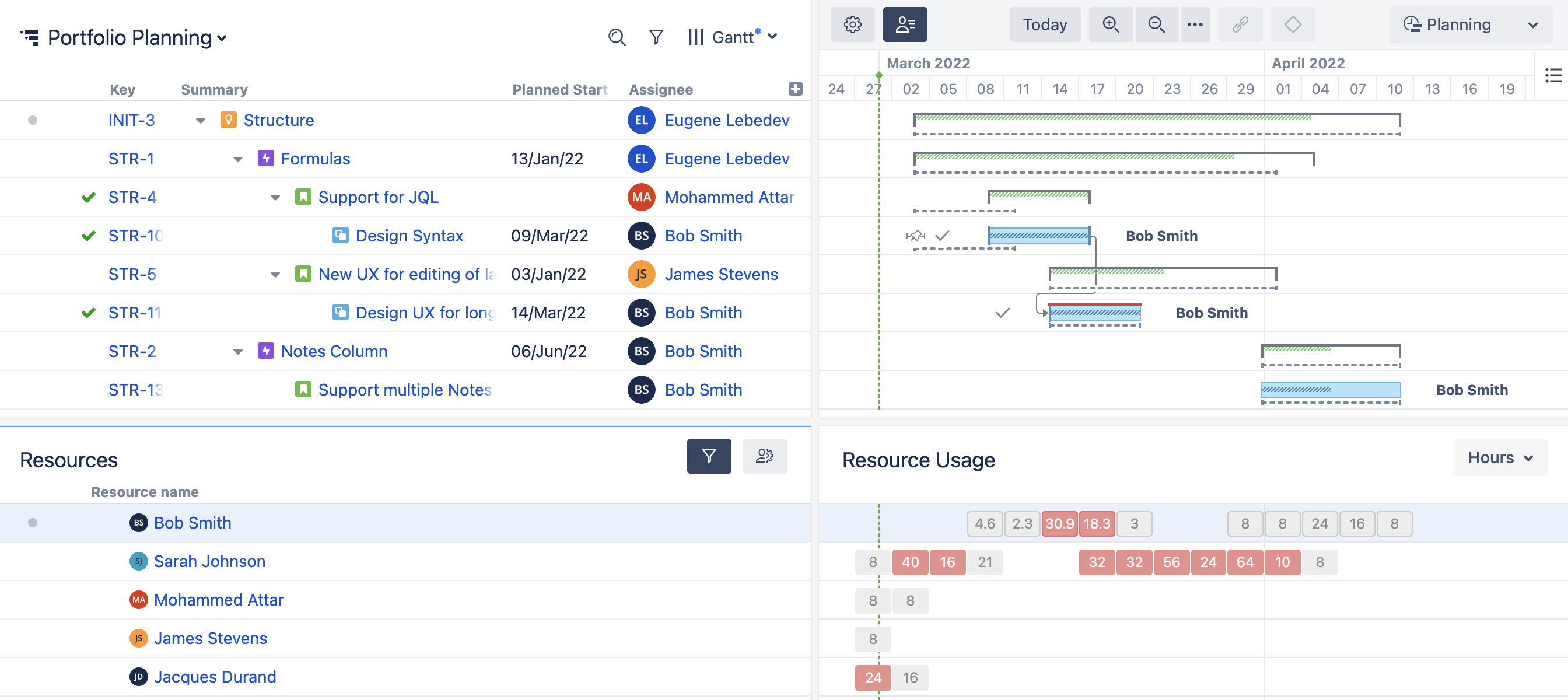Toggle the task list icon above the timeline

(1554, 75)
